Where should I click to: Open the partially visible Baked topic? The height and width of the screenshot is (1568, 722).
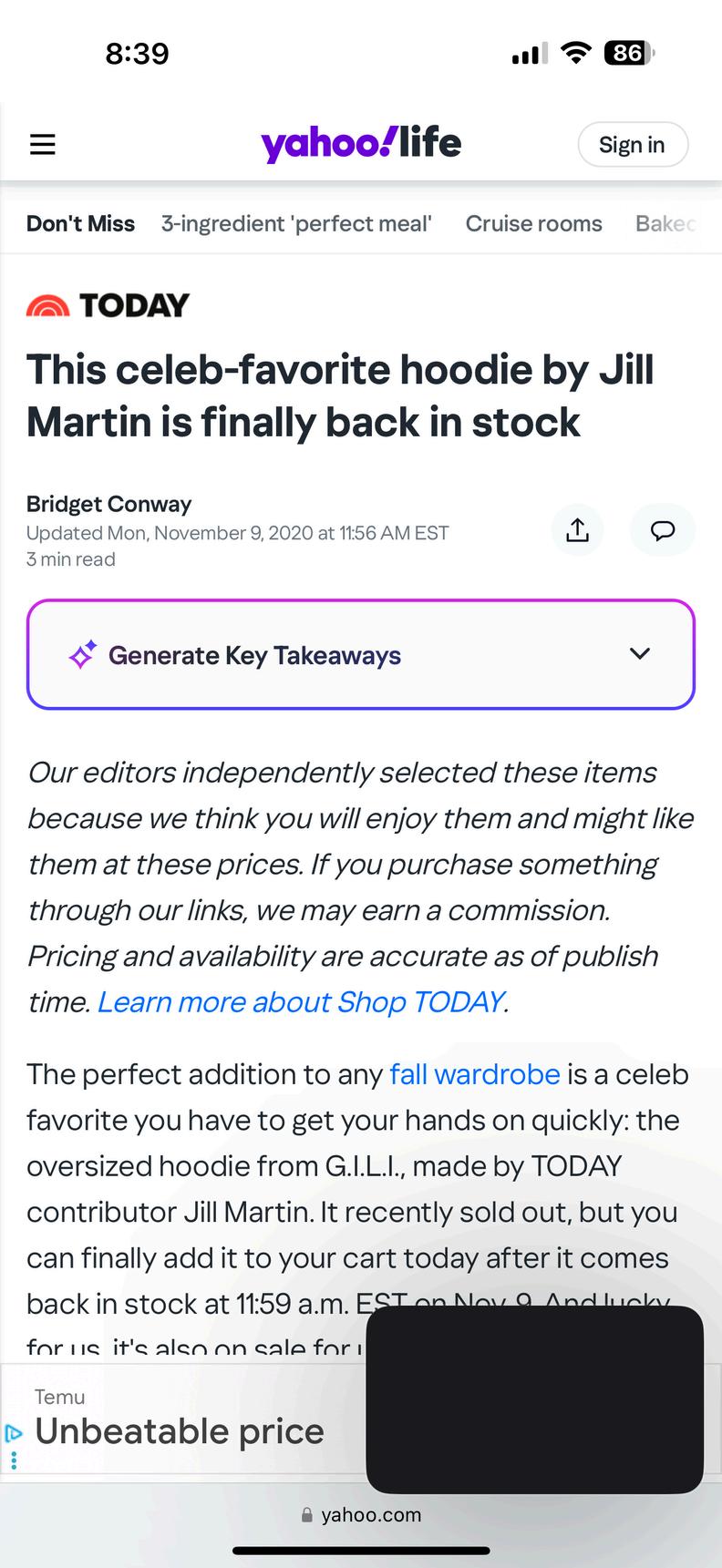pyautogui.click(x=665, y=223)
